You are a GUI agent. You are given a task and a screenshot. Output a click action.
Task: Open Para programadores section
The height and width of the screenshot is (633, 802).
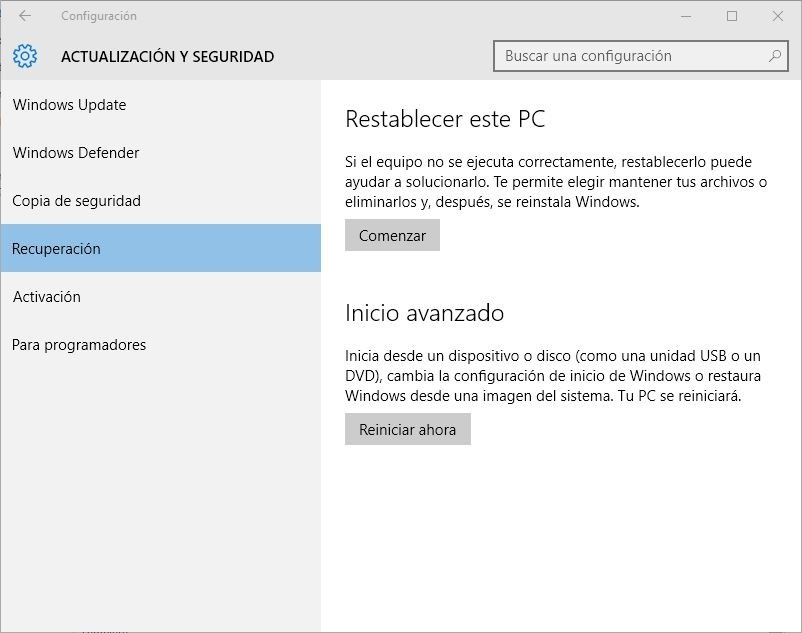(161, 345)
